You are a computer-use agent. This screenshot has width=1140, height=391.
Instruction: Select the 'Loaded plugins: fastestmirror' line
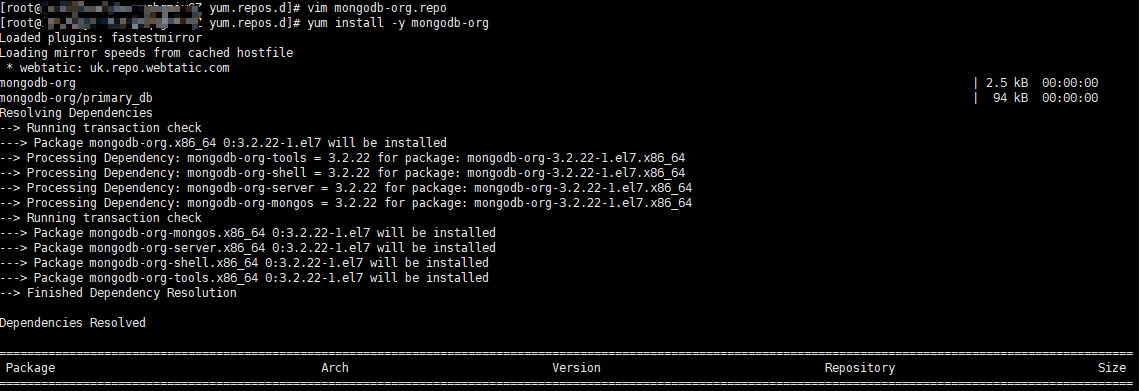coord(101,38)
